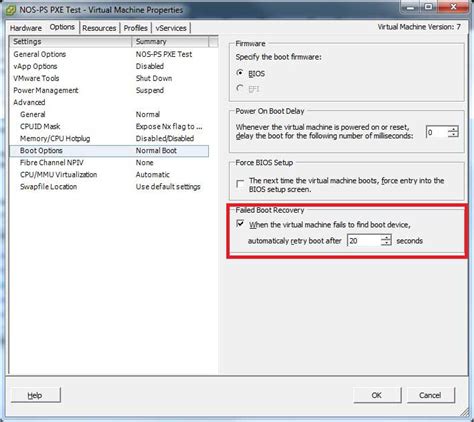The width and height of the screenshot is (474, 422).
Task: Click the VM Properties title bar icon
Action: [11, 10]
